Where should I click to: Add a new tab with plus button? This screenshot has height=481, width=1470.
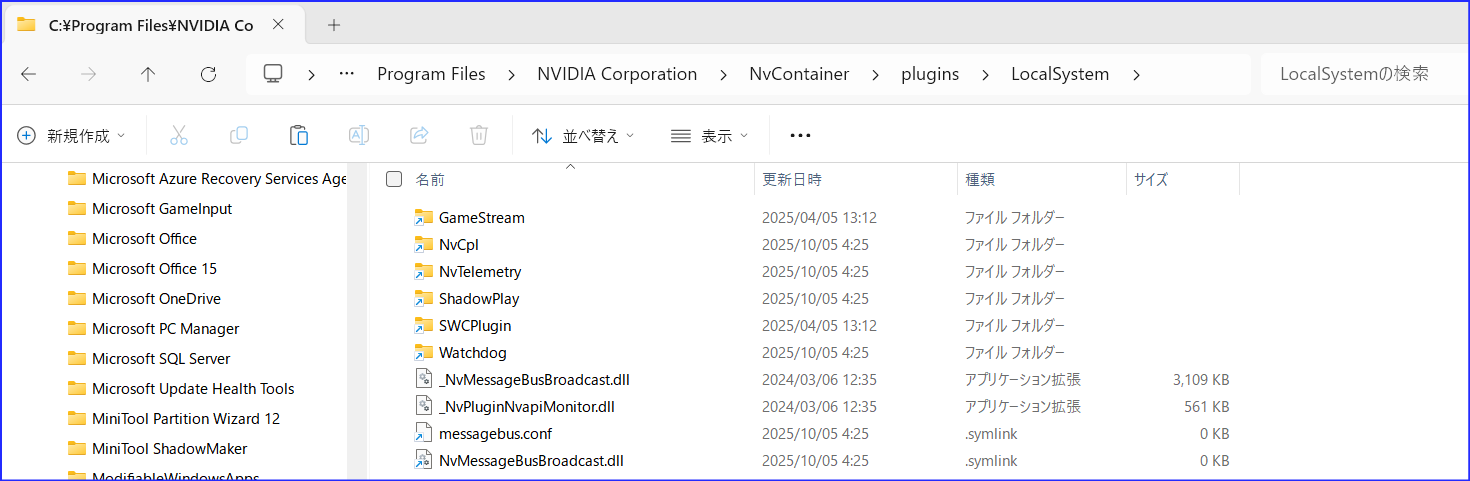334,25
